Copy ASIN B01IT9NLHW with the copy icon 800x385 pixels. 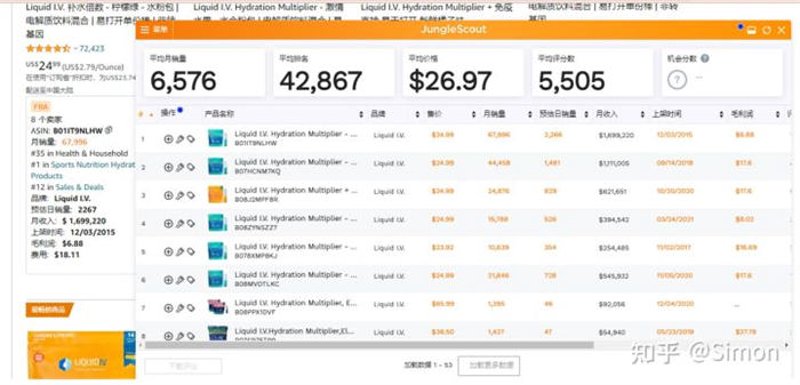pos(108,130)
